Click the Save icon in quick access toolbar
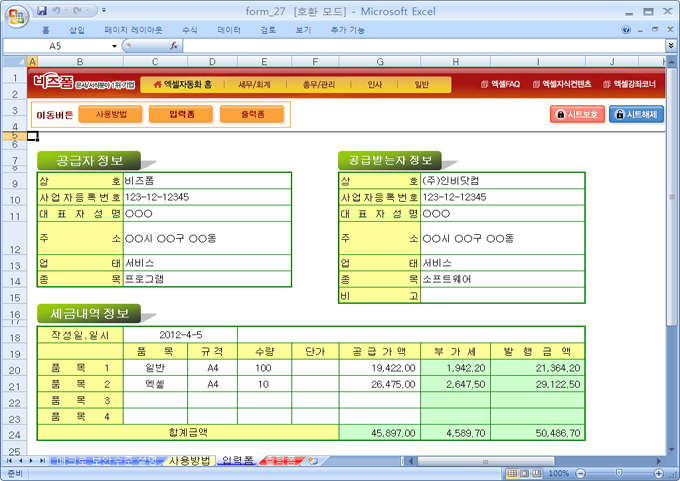This screenshot has width=680, height=481. coord(42,10)
